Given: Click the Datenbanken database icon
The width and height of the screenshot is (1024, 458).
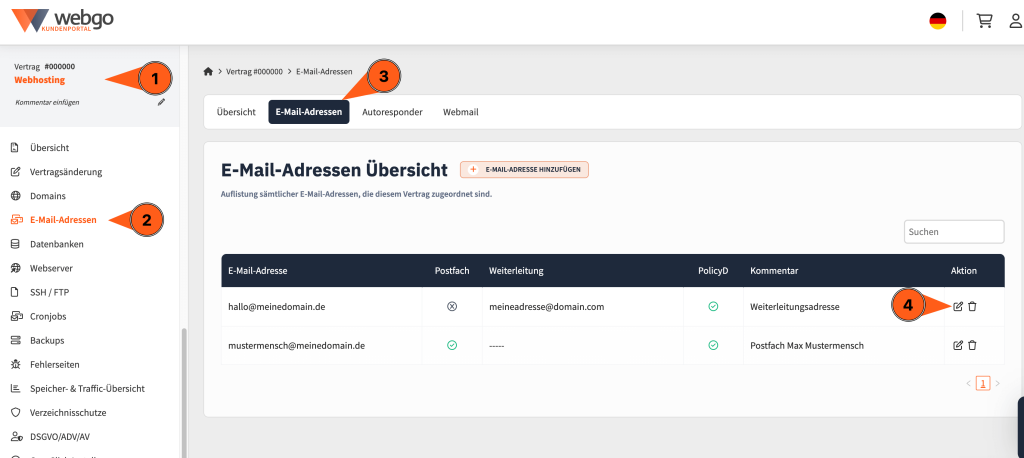Looking at the screenshot, I should click(16, 244).
